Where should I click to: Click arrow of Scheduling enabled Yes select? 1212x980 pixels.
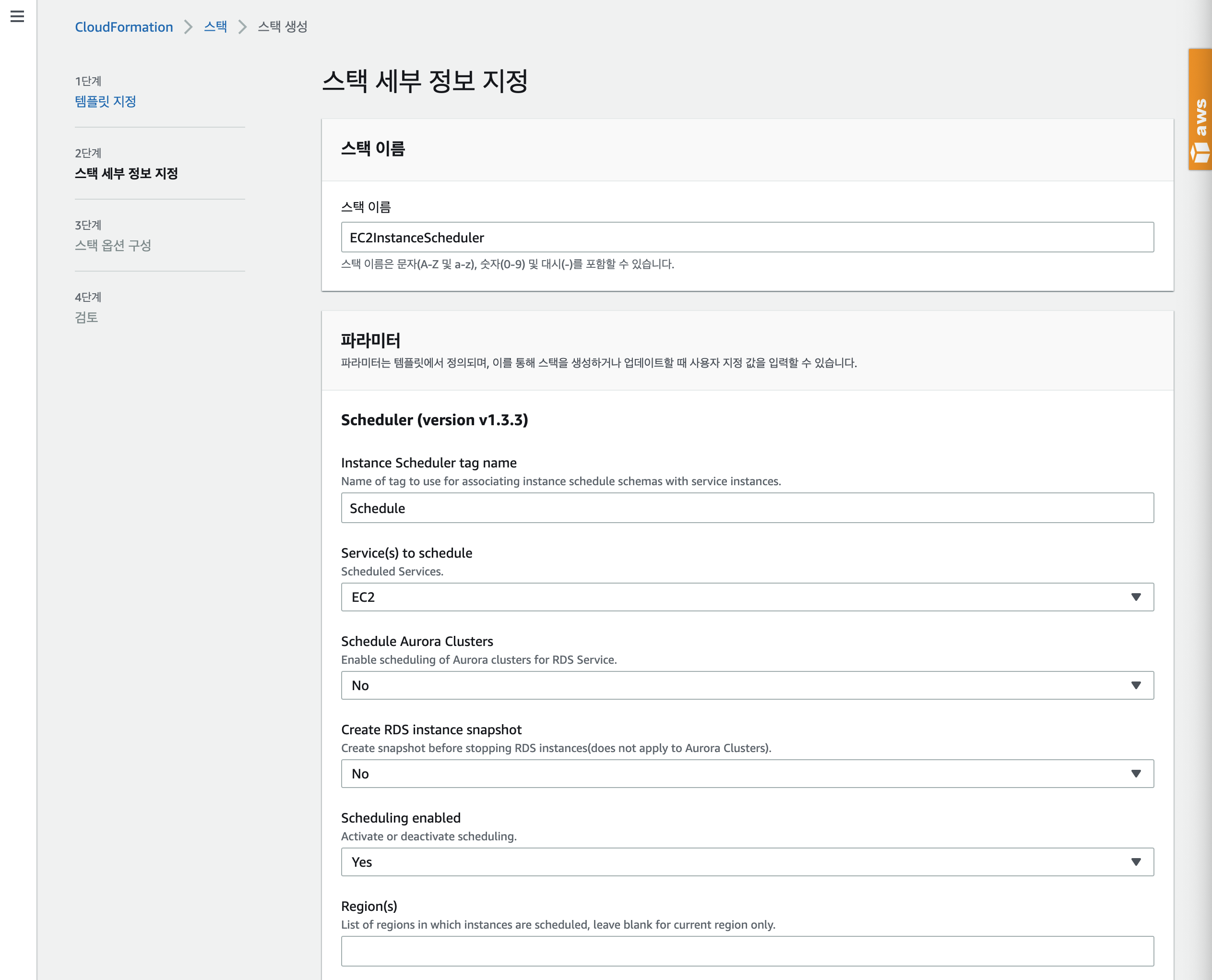pyautogui.click(x=1136, y=862)
